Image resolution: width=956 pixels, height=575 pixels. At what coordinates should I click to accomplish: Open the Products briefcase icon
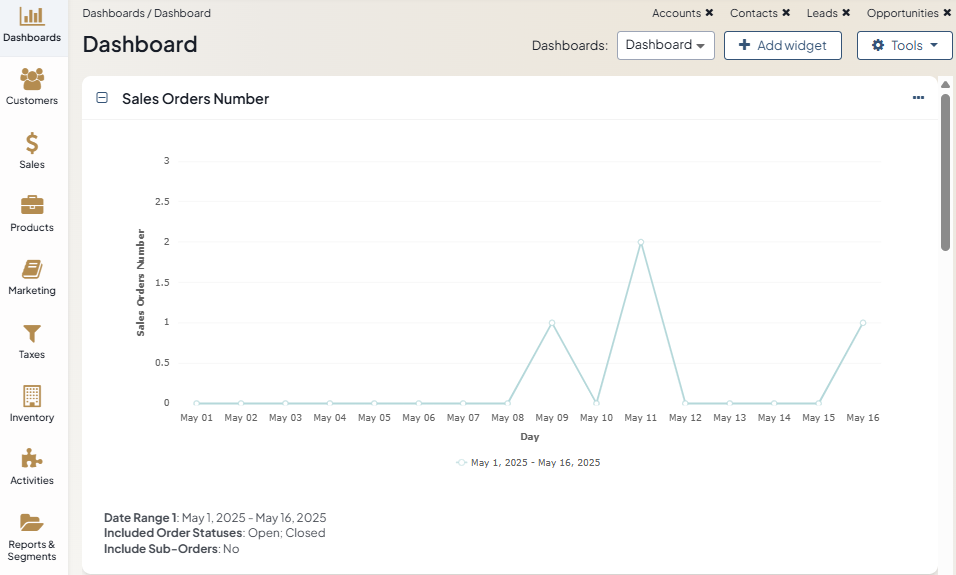pyautogui.click(x=32, y=206)
